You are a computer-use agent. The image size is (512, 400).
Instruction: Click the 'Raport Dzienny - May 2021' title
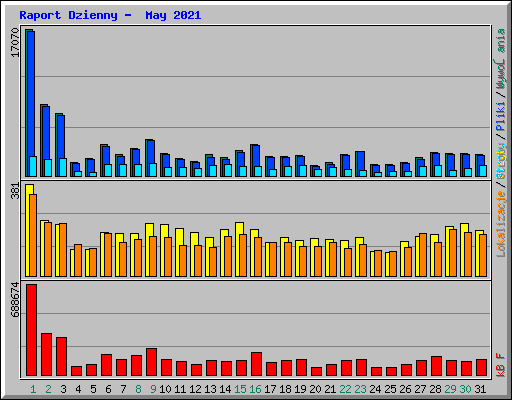click(110, 15)
